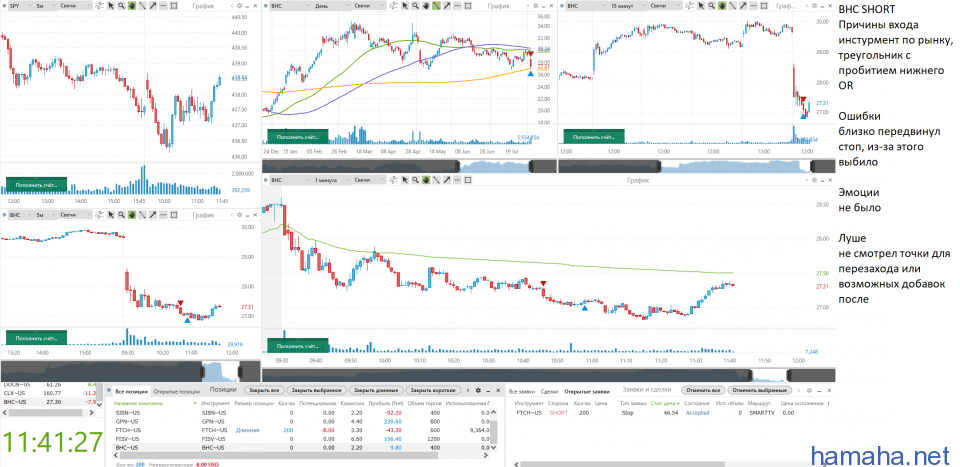Viewport: 960px width, 467px height.
Task: Toggle hand pan tool in BHC 1-minute chart
Action: 426,180
